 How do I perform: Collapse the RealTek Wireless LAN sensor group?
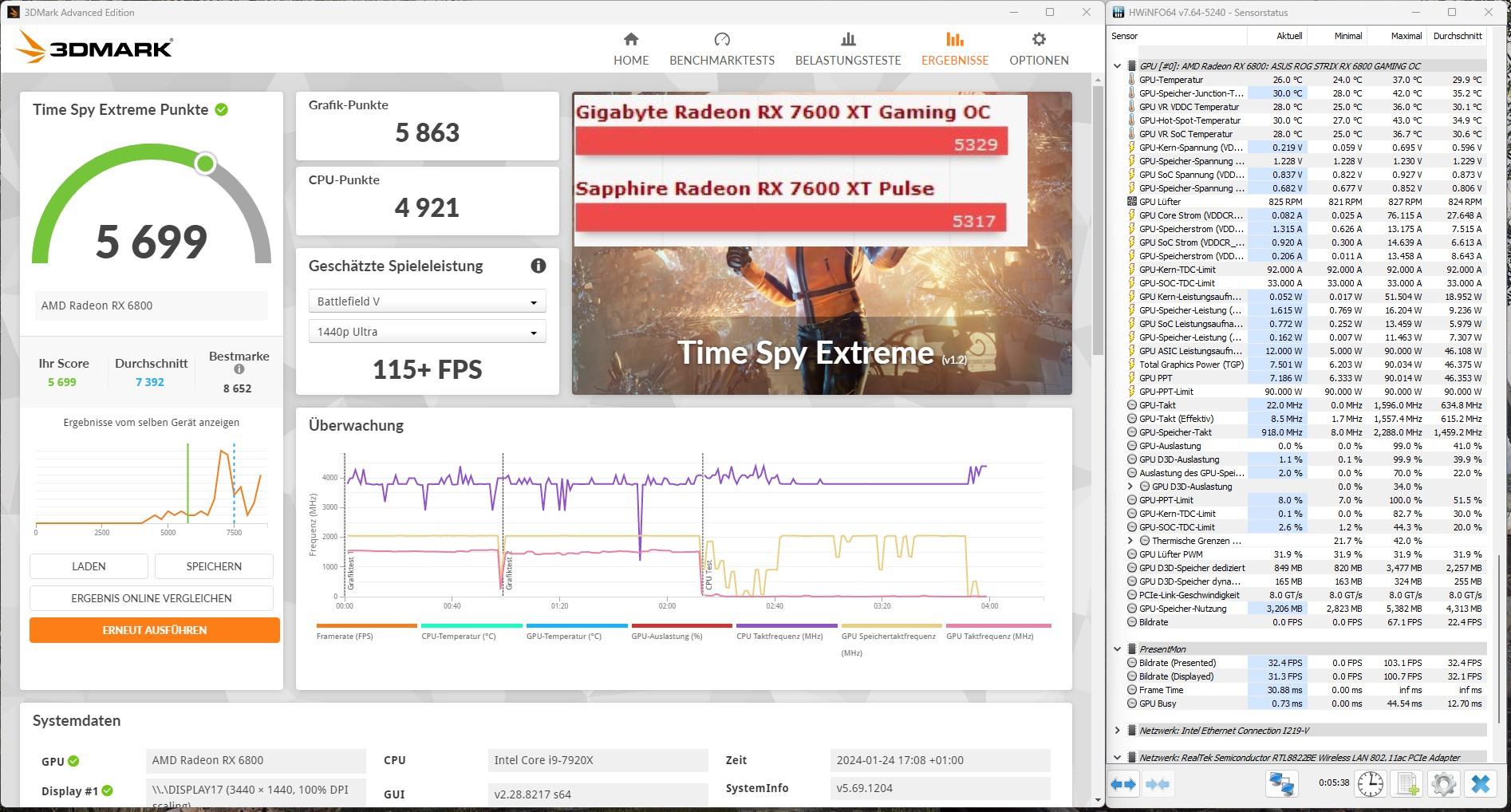[x=1118, y=758]
